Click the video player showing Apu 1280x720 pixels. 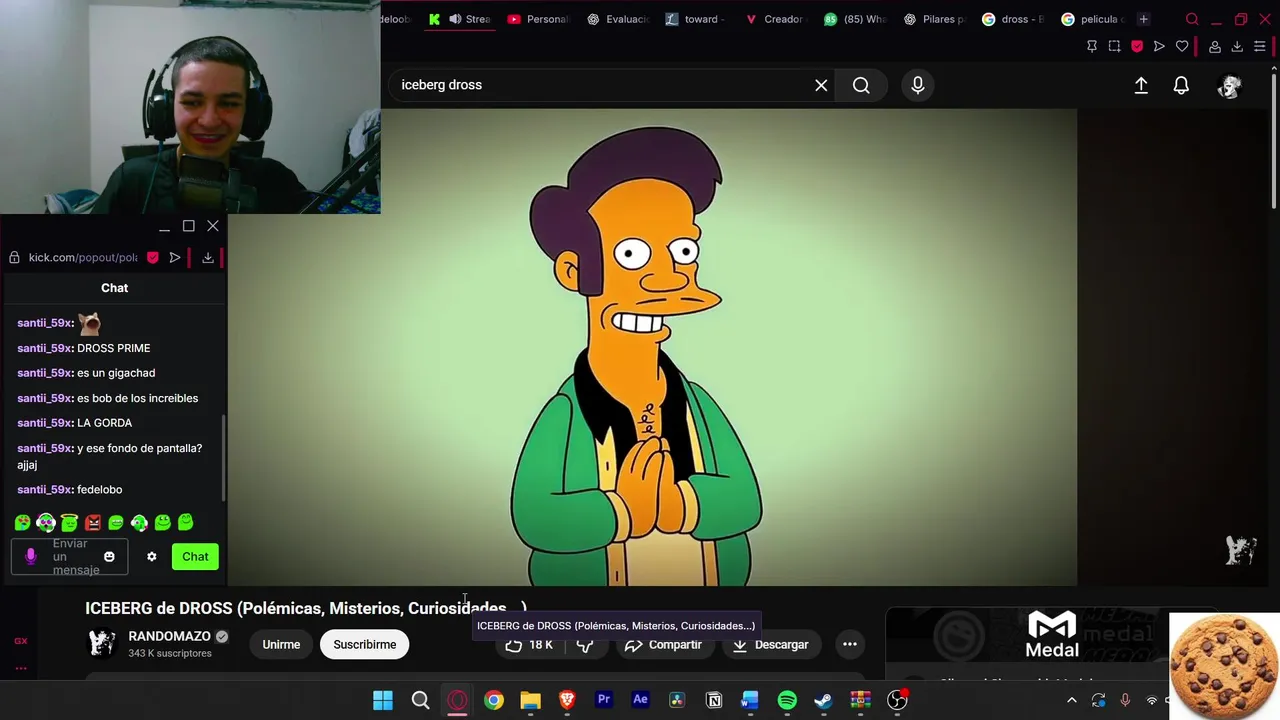pos(653,347)
